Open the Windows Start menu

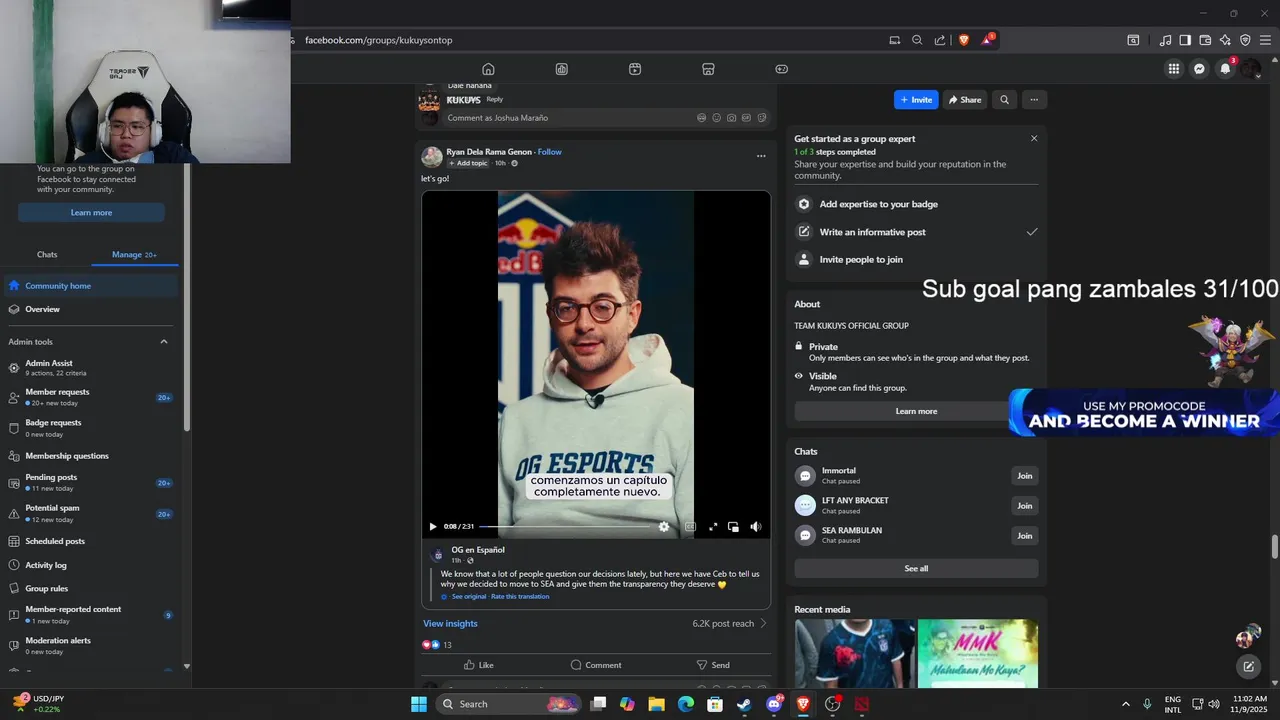(x=419, y=704)
